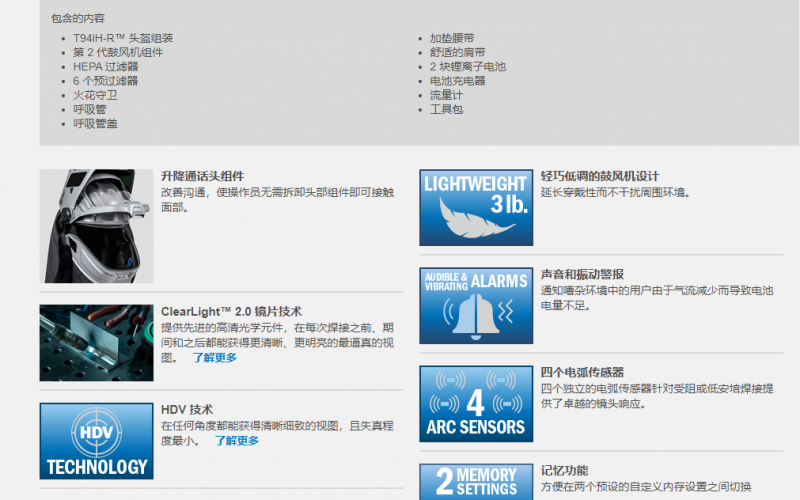Open the lift-front helmet product image
The width and height of the screenshot is (800, 500).
click(96, 226)
